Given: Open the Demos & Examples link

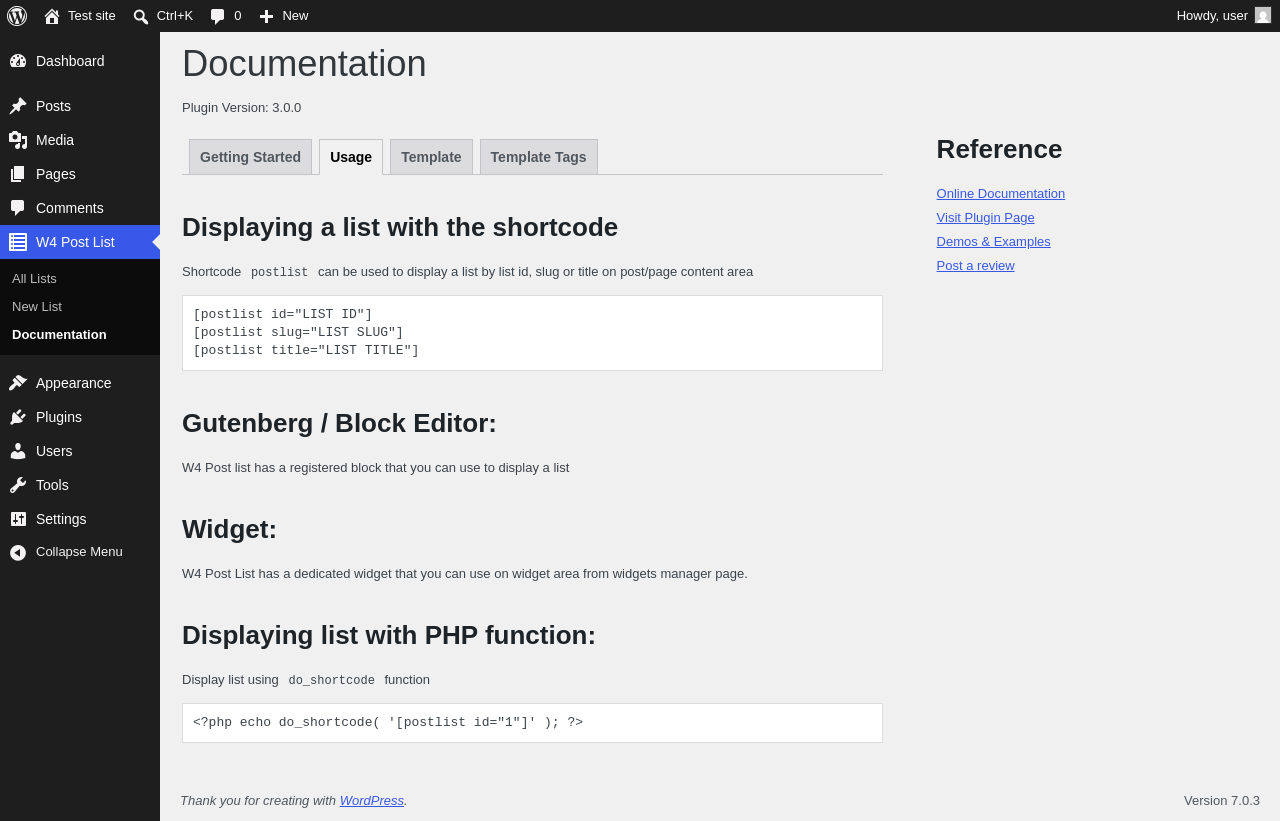Looking at the screenshot, I should pyautogui.click(x=994, y=242).
